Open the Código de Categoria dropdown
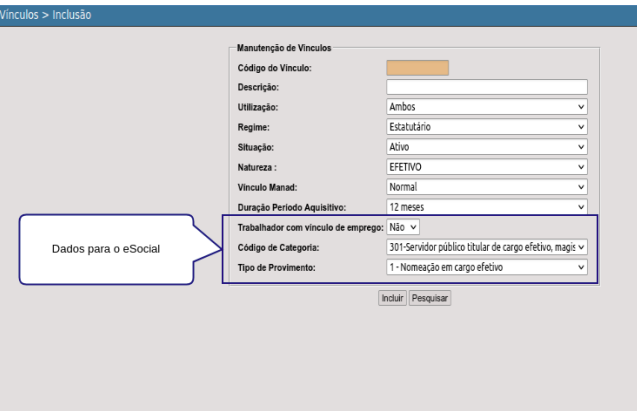Screen dimensions: 637x411 pyautogui.click(x=487, y=247)
